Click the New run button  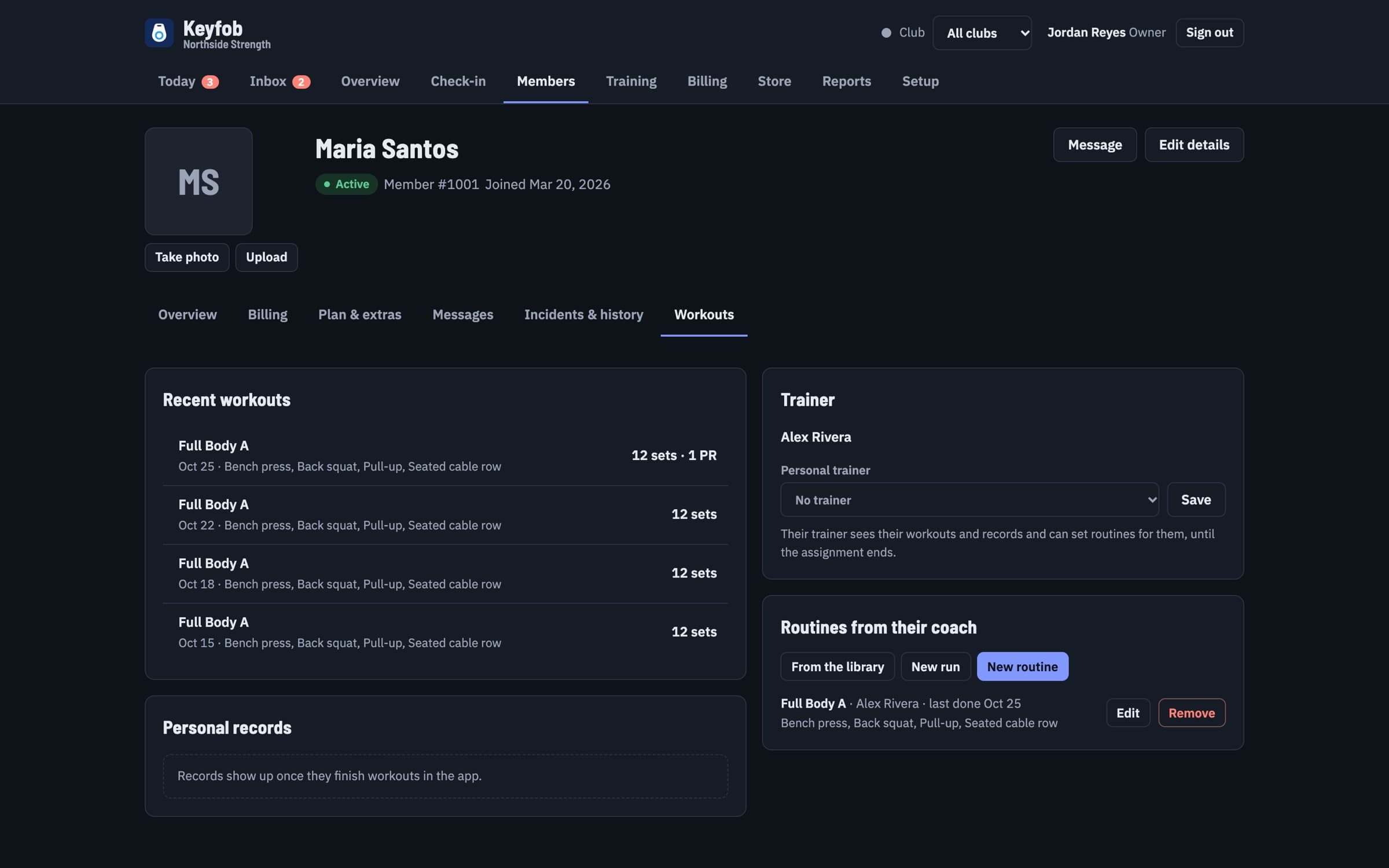click(935, 667)
